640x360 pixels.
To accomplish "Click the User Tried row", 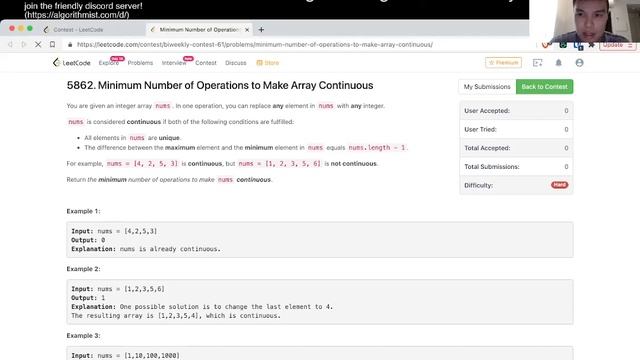I will point(516,129).
